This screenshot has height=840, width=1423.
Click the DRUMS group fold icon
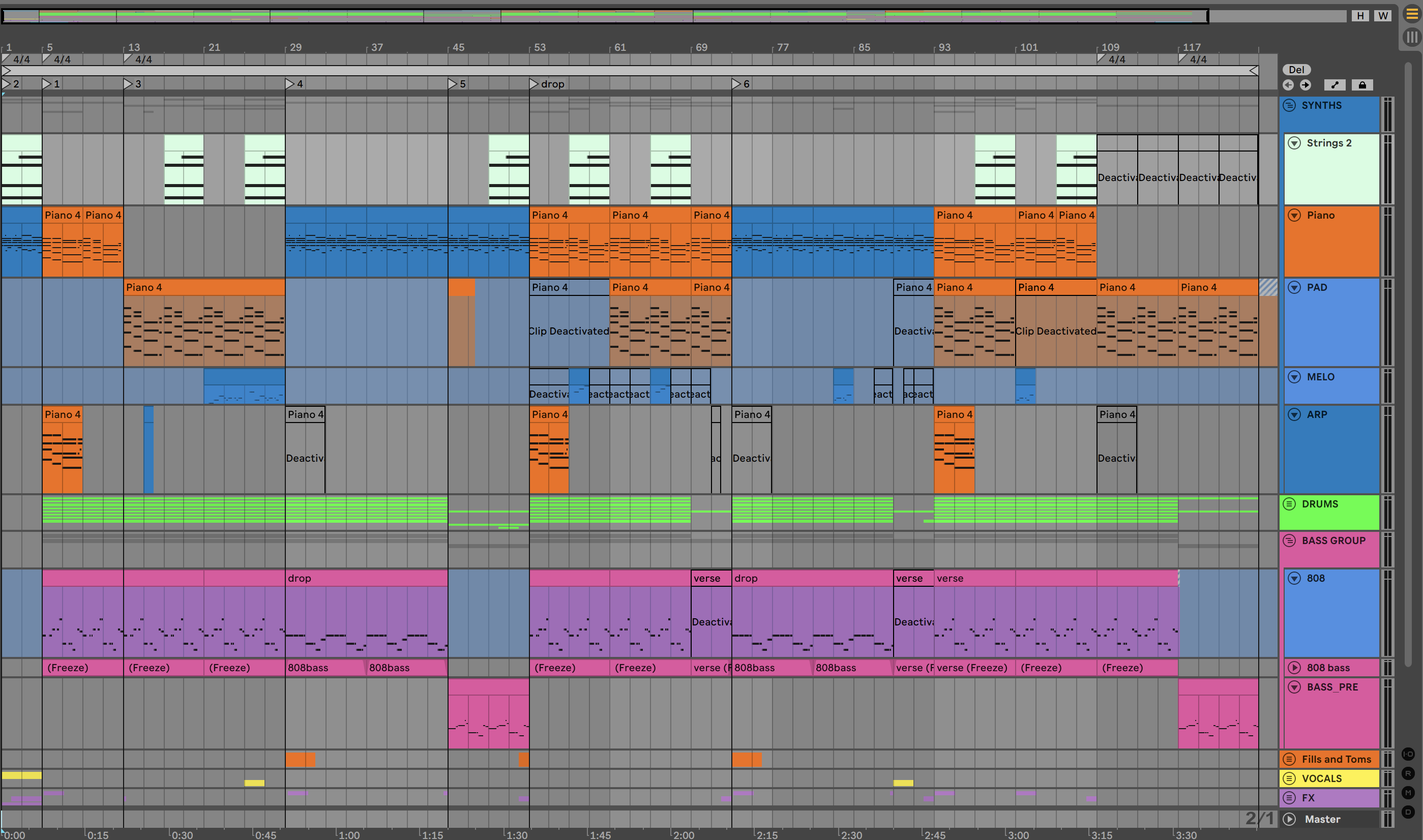tap(1289, 504)
